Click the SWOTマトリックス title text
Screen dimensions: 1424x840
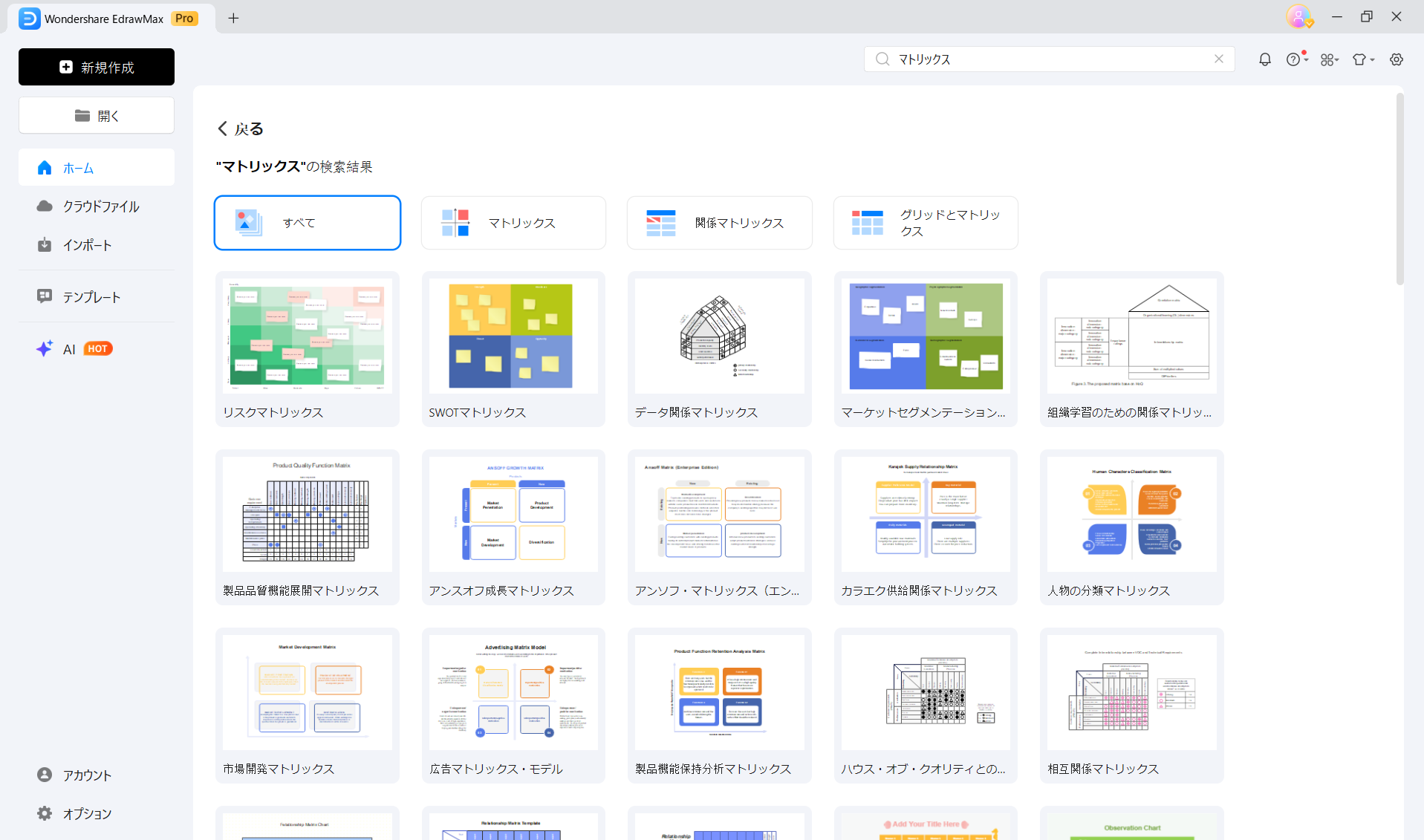click(477, 412)
